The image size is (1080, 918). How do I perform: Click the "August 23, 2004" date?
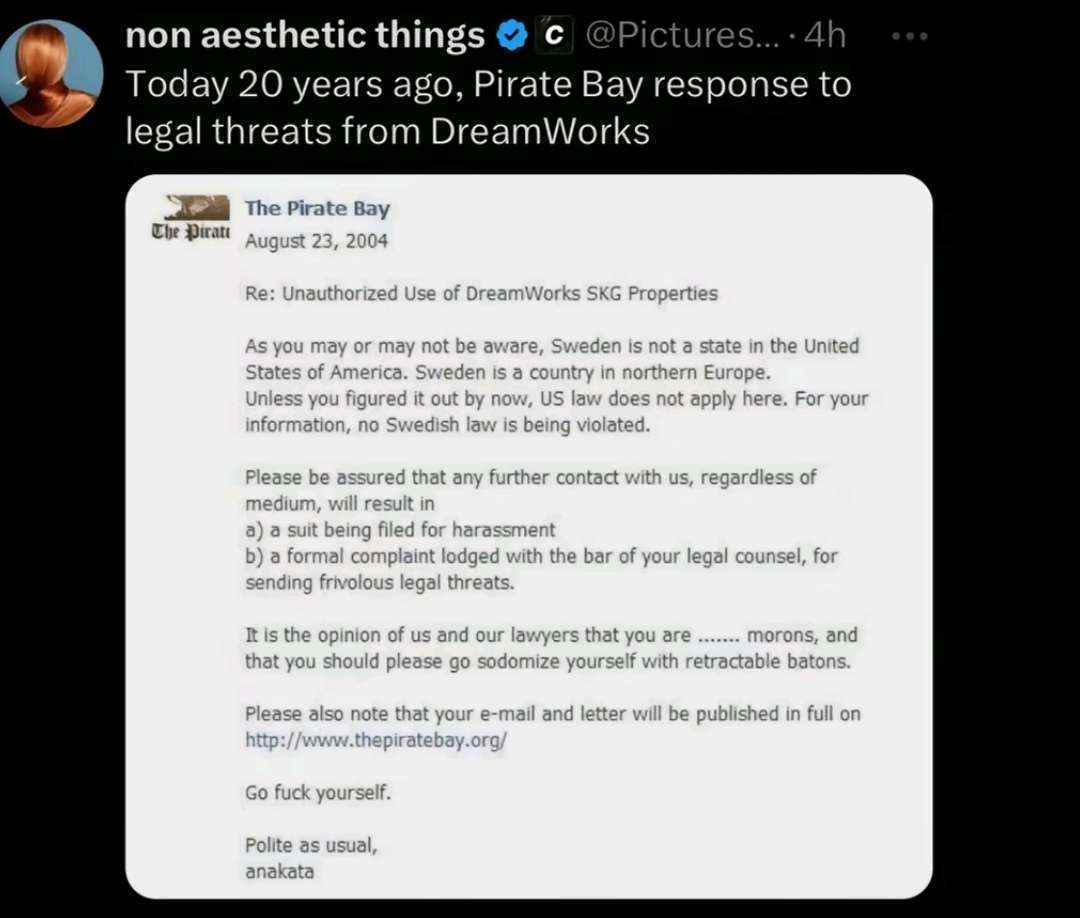pos(316,241)
